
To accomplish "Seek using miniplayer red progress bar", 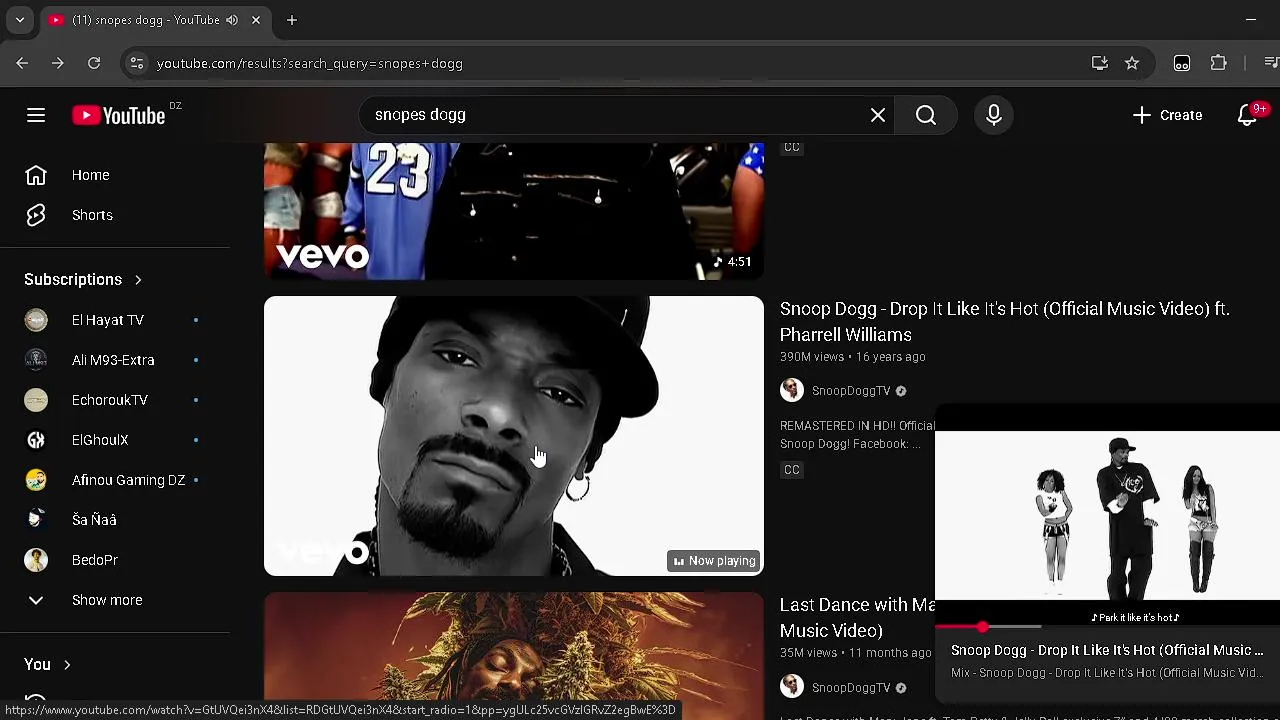I will (x=1108, y=627).
